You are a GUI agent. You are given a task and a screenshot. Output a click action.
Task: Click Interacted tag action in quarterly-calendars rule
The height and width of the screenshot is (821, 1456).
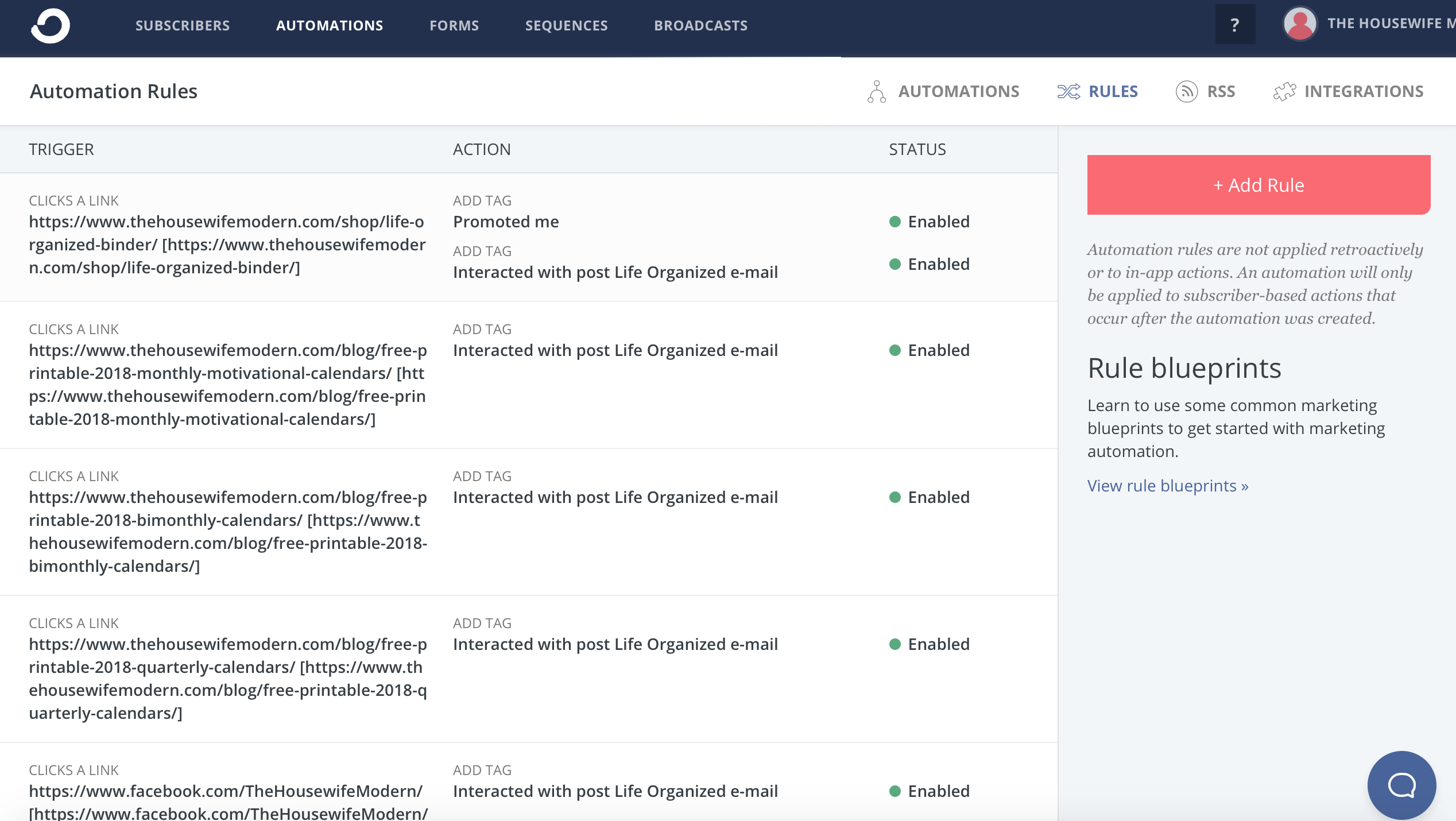click(615, 644)
